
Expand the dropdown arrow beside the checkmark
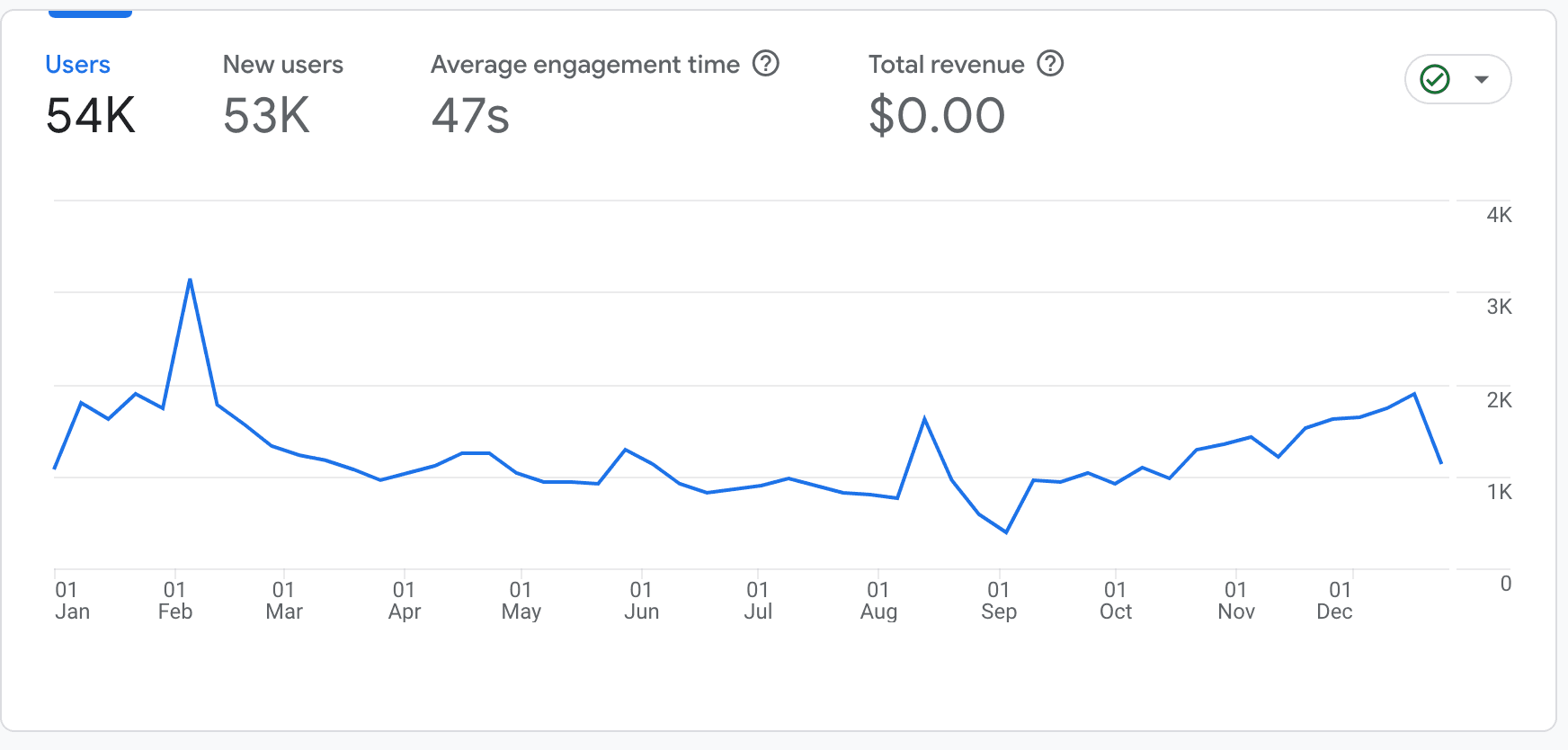pos(1482,79)
